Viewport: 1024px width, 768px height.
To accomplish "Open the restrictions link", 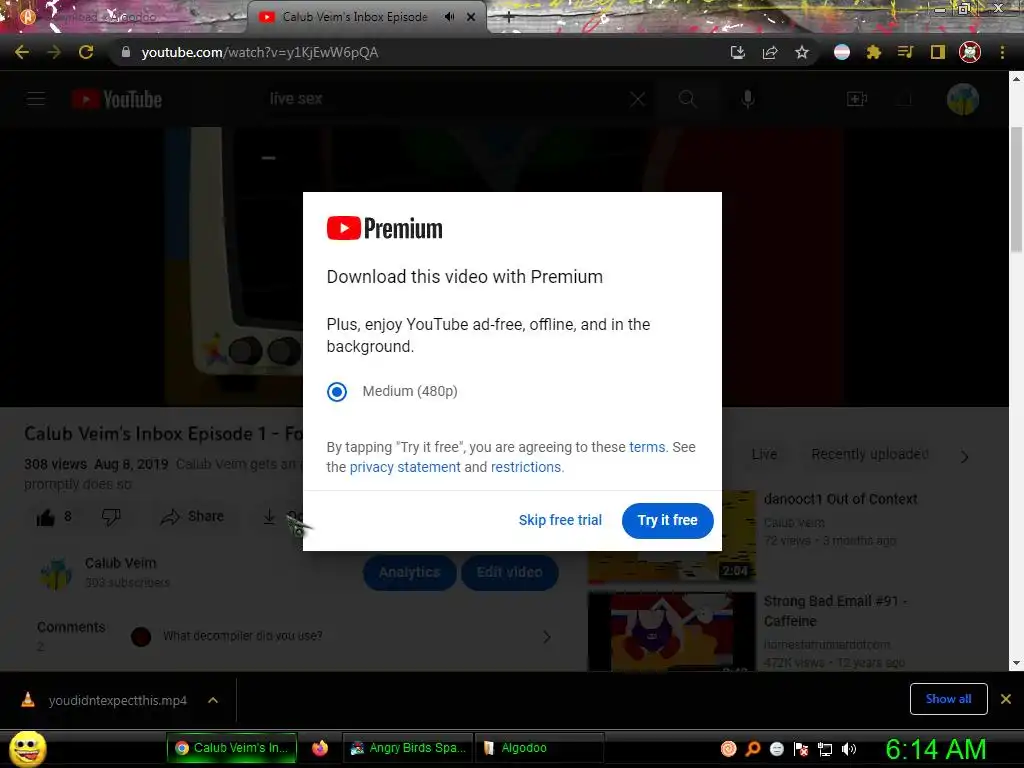I will pyautogui.click(x=526, y=468).
